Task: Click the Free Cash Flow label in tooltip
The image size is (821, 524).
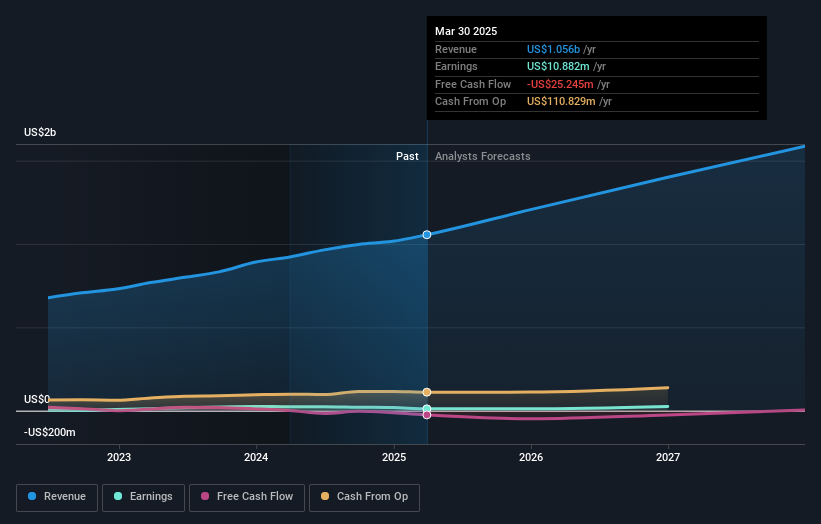Action: pos(473,84)
